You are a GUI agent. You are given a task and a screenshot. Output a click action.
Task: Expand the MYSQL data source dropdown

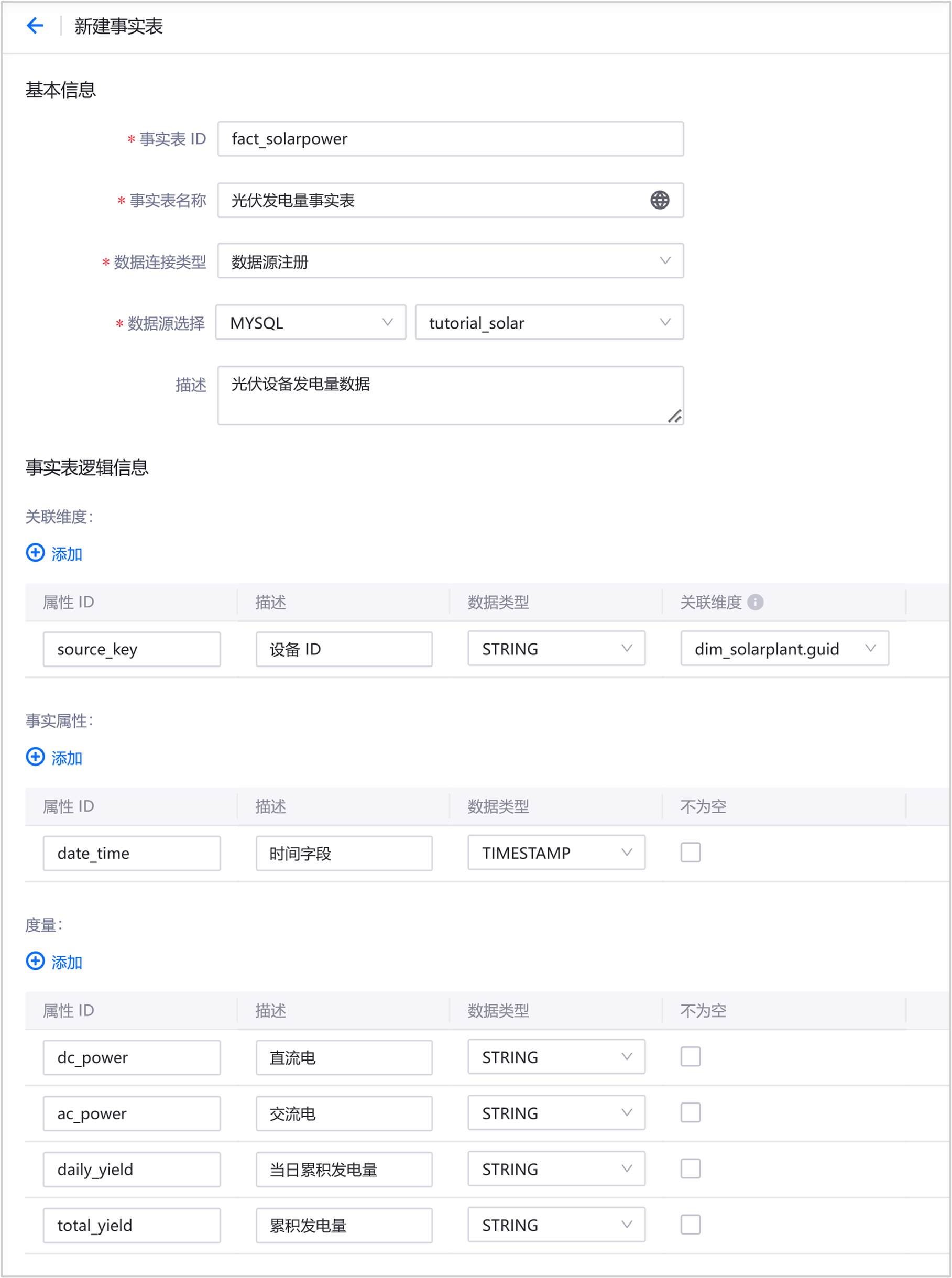(311, 323)
